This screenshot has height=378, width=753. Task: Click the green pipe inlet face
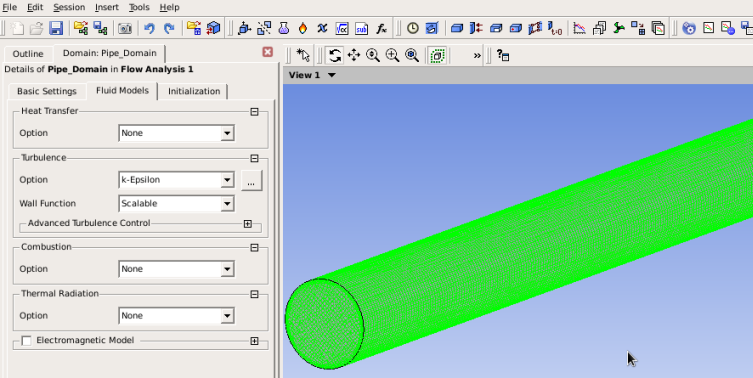(x=325, y=324)
